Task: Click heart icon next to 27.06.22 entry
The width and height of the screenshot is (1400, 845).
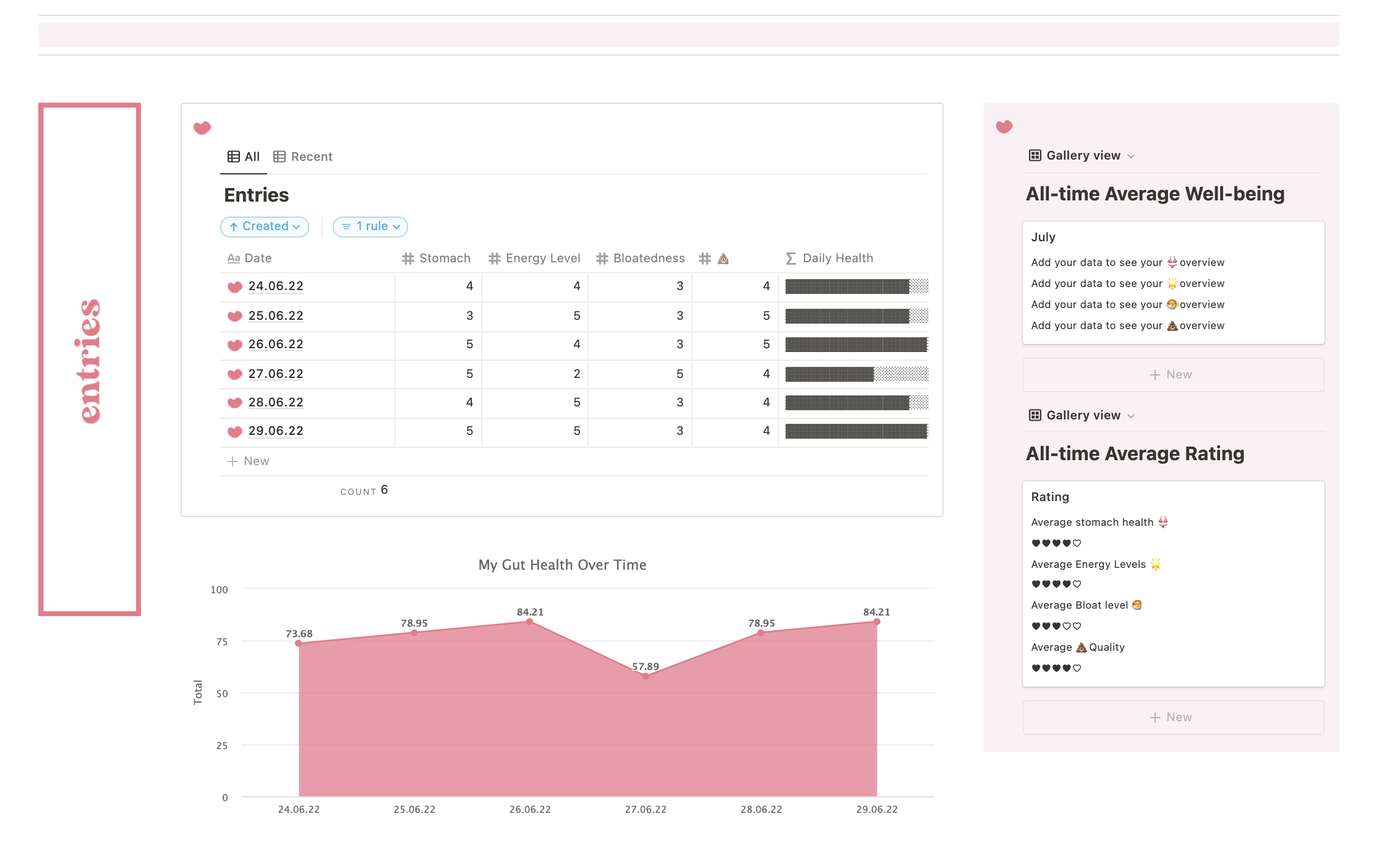Action: point(235,374)
